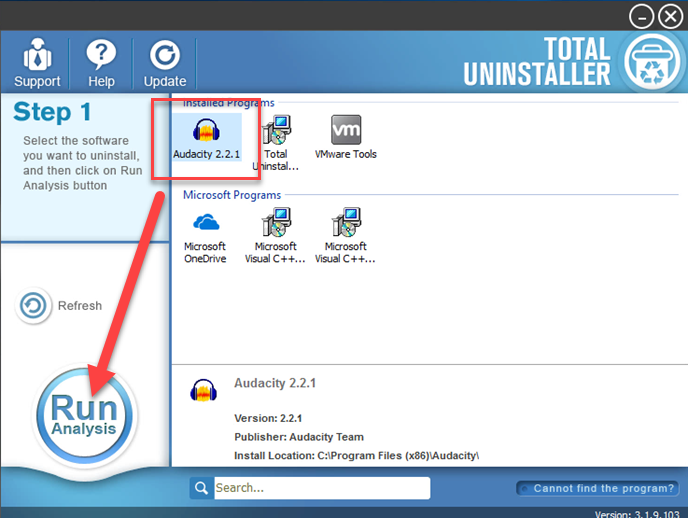Select the Microsoft OneDrive program icon

tap(205, 236)
